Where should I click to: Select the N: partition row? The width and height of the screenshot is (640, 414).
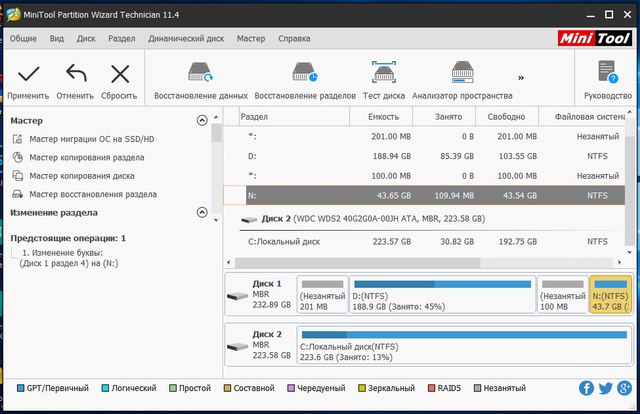pyautogui.click(x=424, y=196)
